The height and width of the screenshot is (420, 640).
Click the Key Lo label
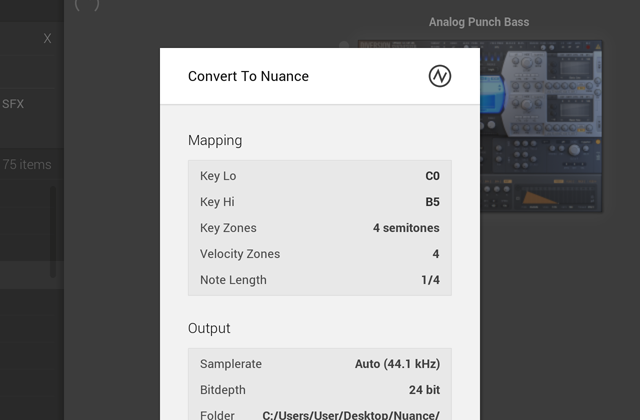(218, 176)
